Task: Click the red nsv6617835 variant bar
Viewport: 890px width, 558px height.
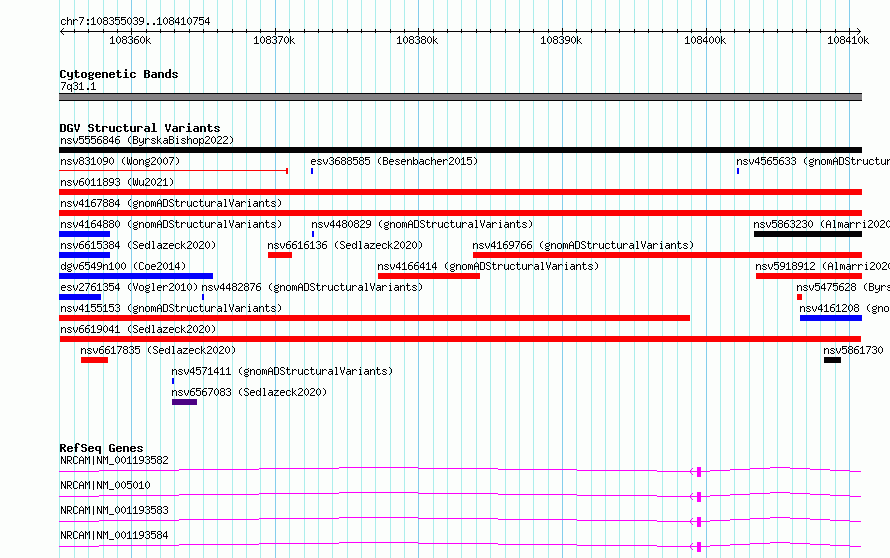Action: pos(94,360)
